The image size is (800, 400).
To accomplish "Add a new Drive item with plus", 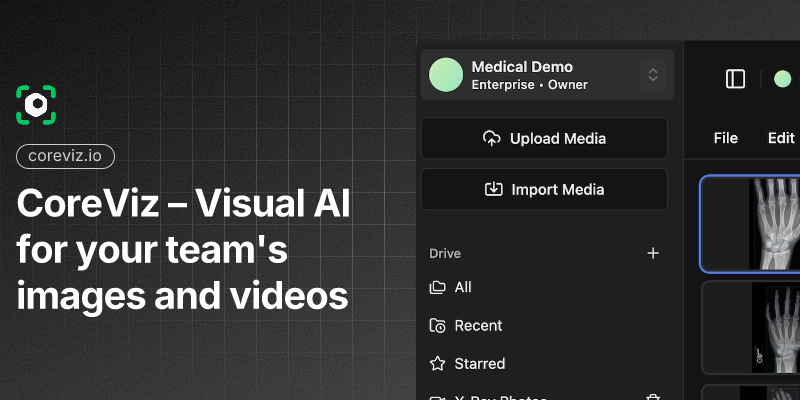I will pos(653,253).
